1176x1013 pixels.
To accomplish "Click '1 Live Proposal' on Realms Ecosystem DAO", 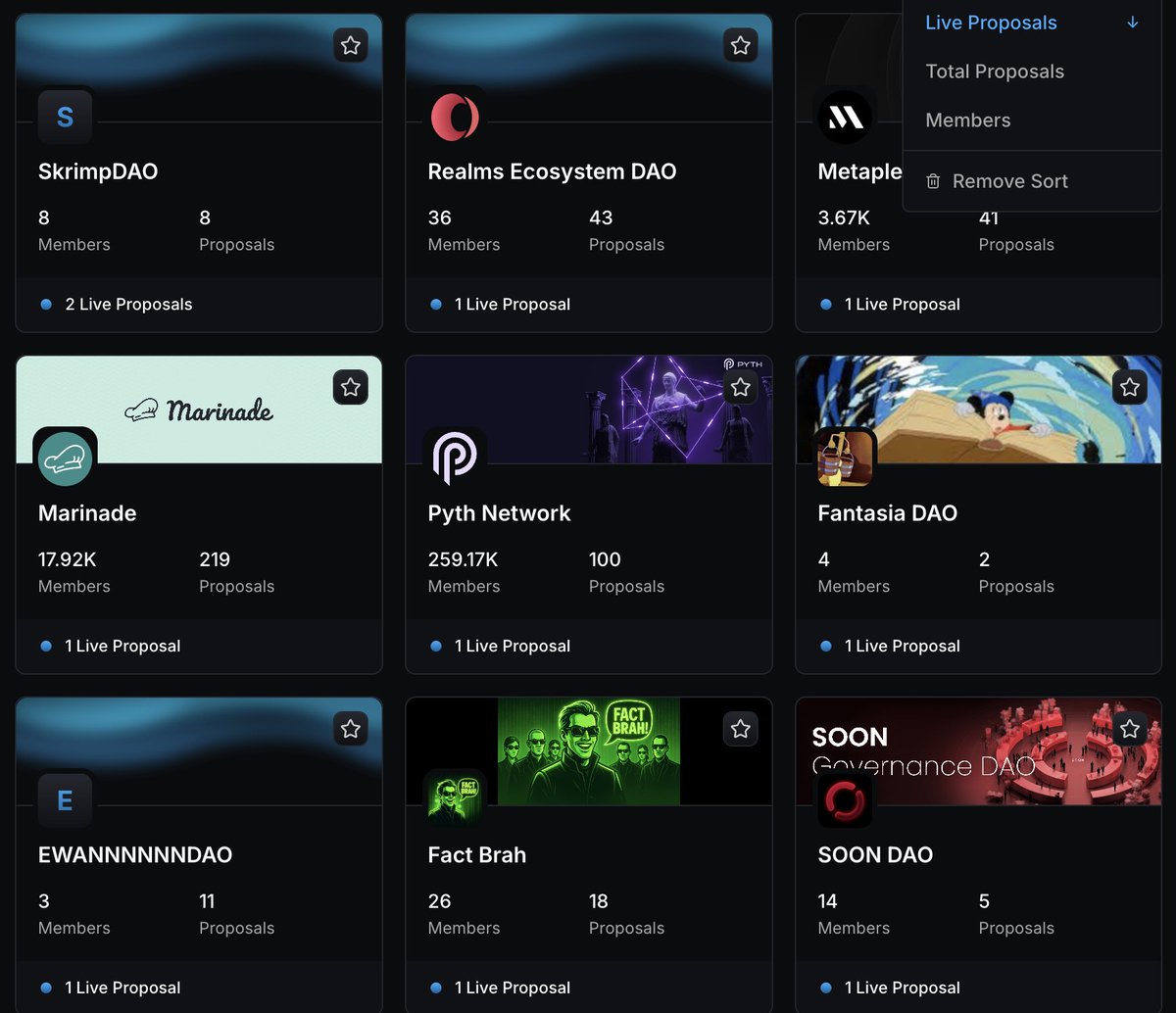I will pyautogui.click(x=513, y=305).
